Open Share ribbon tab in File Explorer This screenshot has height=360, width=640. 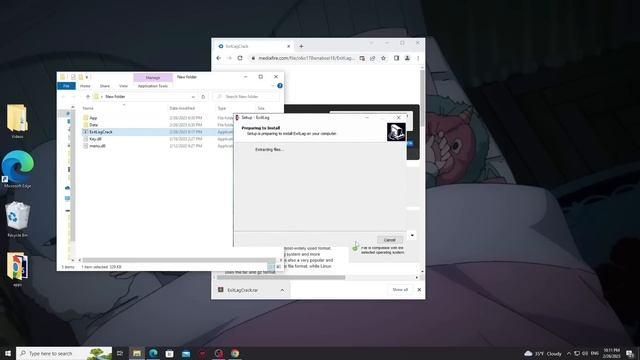tap(104, 86)
